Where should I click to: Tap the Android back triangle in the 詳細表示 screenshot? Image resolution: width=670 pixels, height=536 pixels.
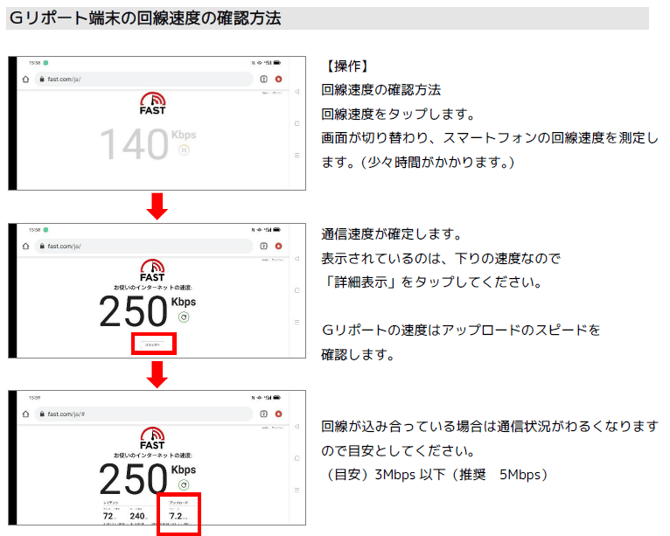click(x=297, y=259)
